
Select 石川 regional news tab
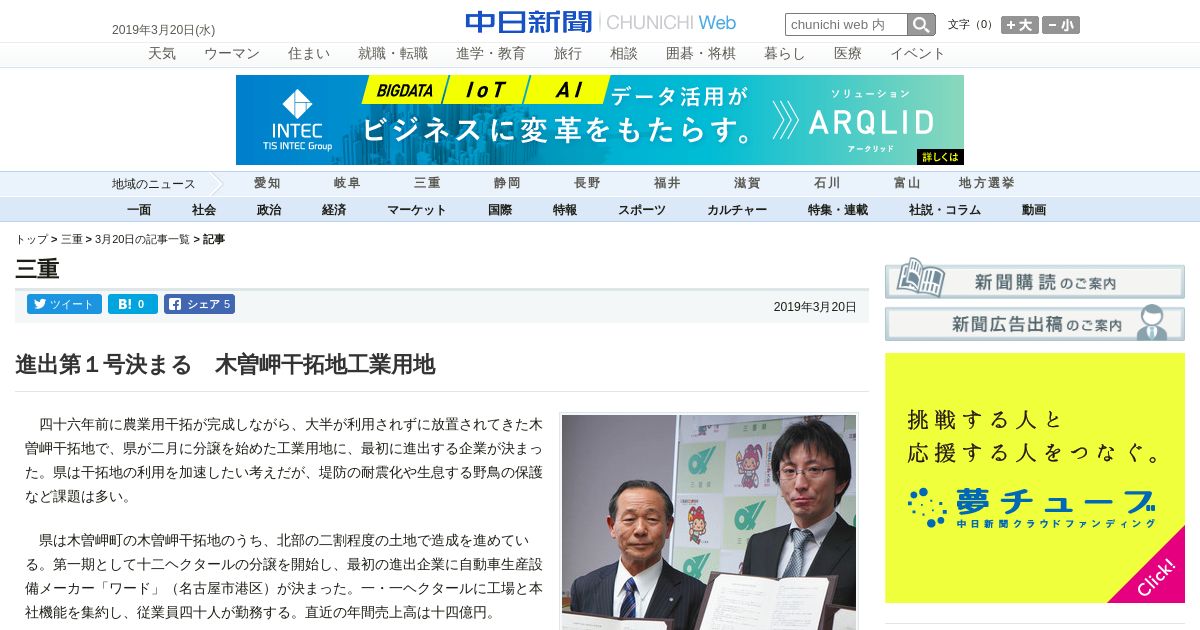pos(827,183)
